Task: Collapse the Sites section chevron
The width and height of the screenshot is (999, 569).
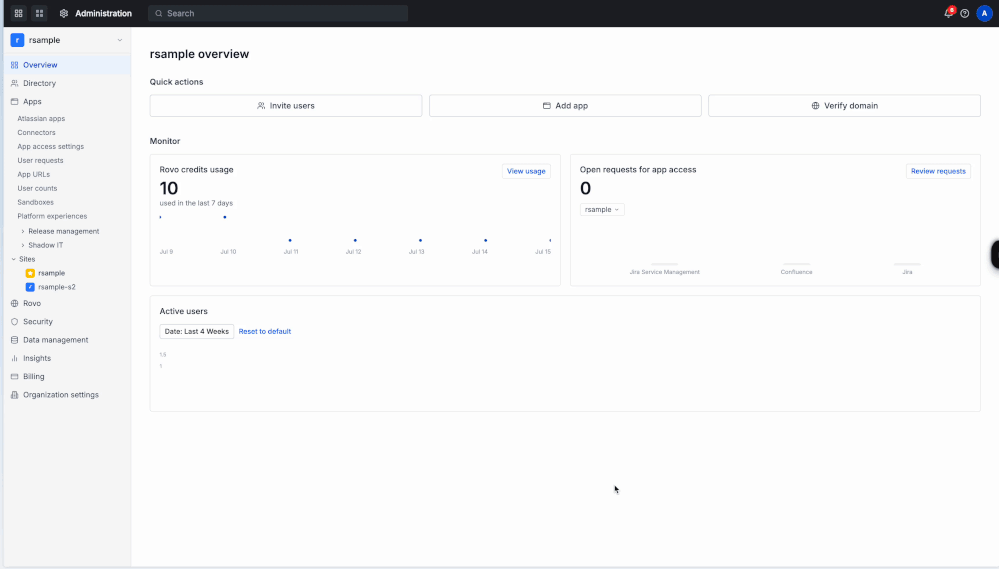Action: point(13,259)
